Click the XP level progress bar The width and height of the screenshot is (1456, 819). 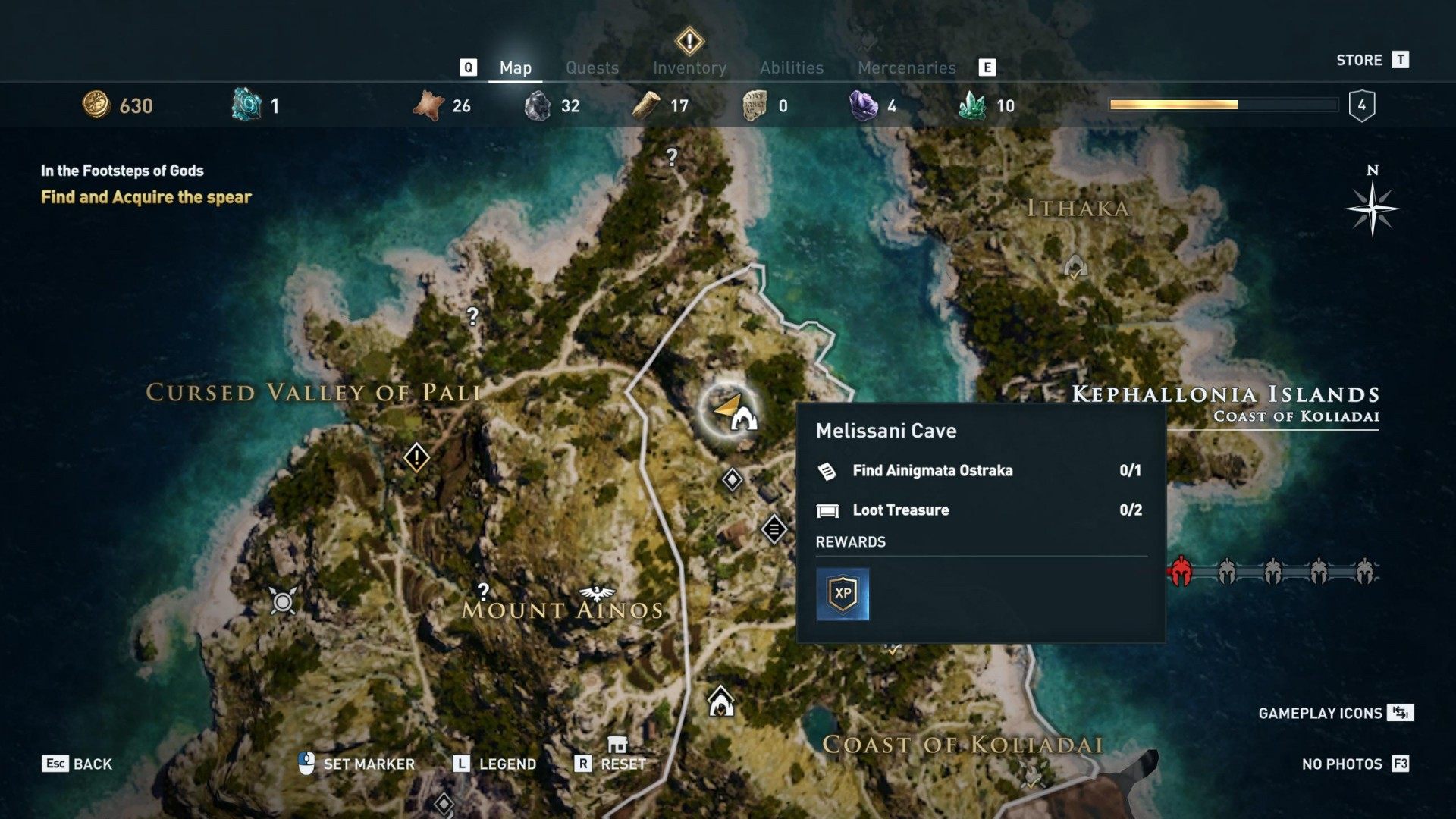1223,105
